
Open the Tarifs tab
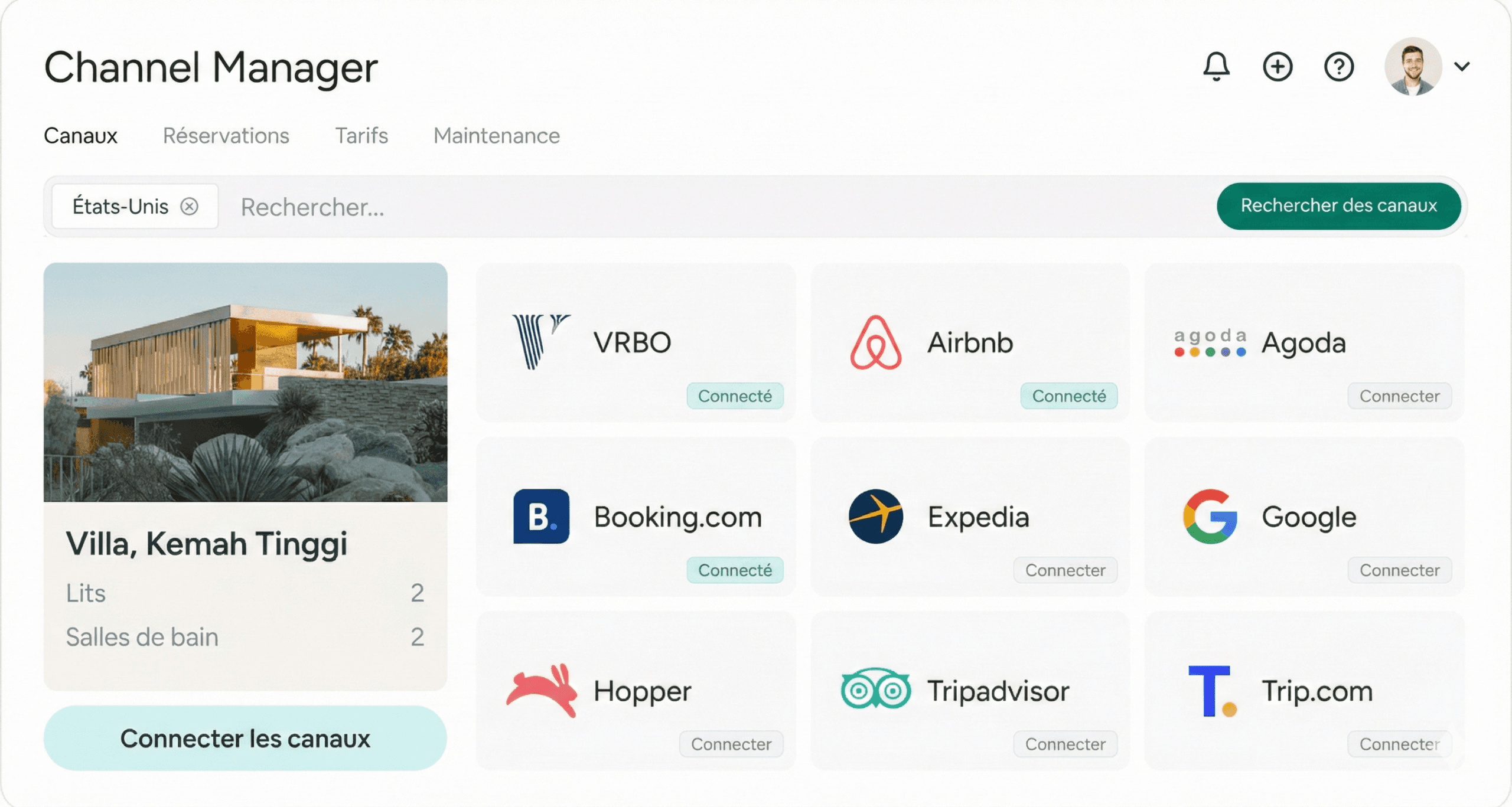(361, 136)
